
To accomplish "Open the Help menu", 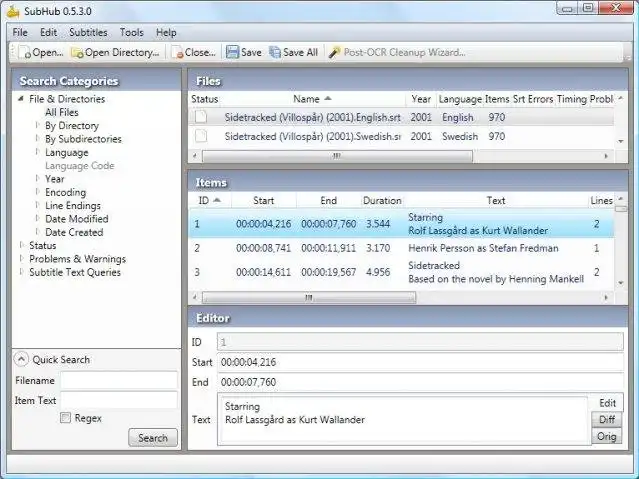I will click(x=166, y=32).
